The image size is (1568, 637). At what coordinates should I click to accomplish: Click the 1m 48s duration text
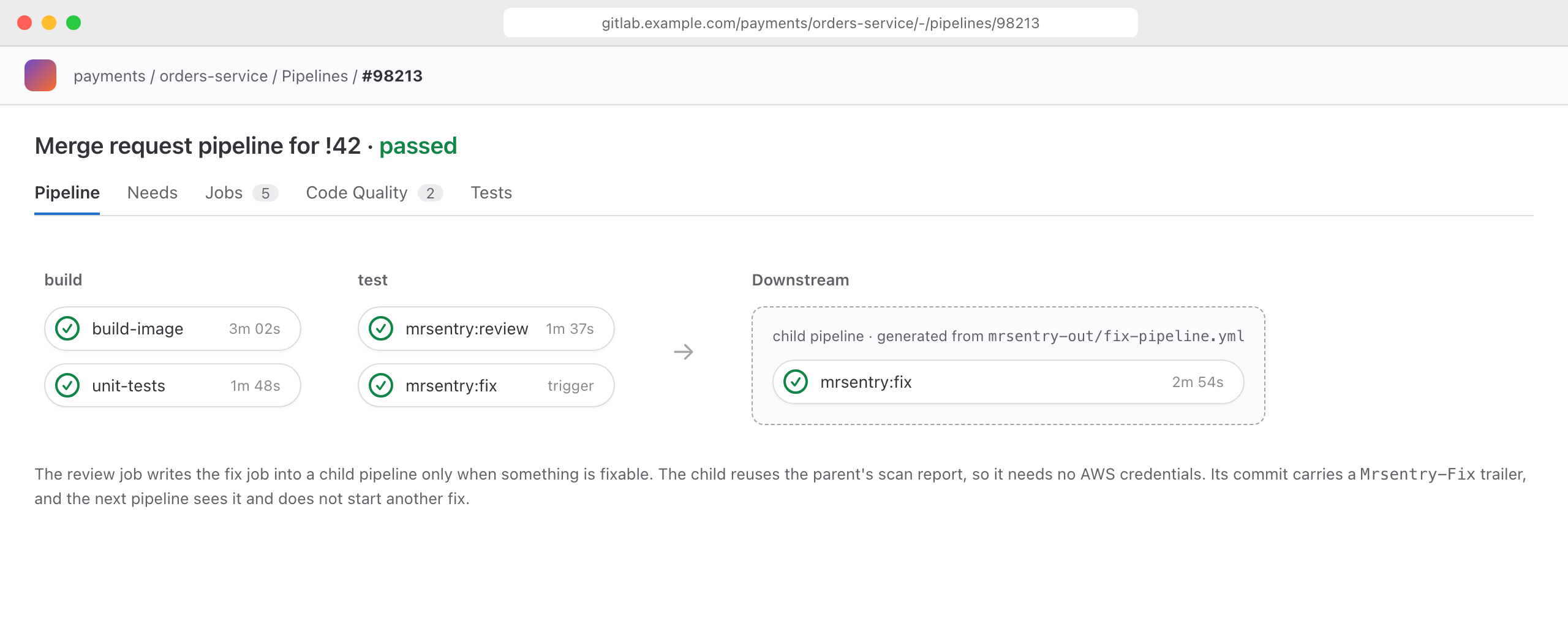pos(255,386)
